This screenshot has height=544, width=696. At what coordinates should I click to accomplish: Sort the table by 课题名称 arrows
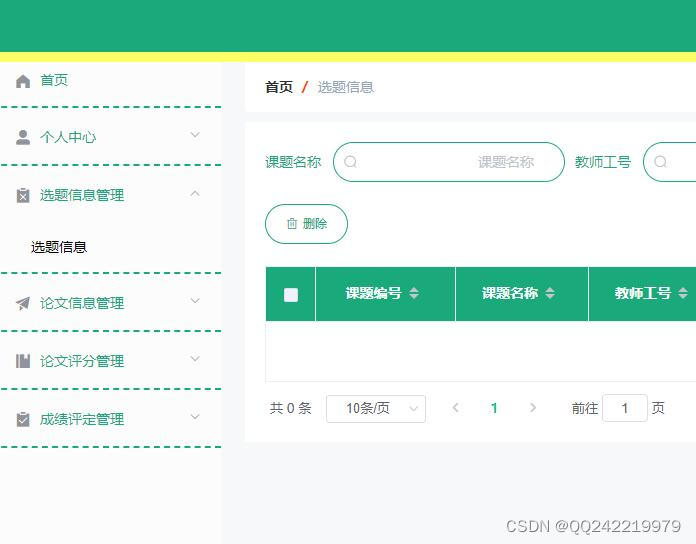pos(549,293)
